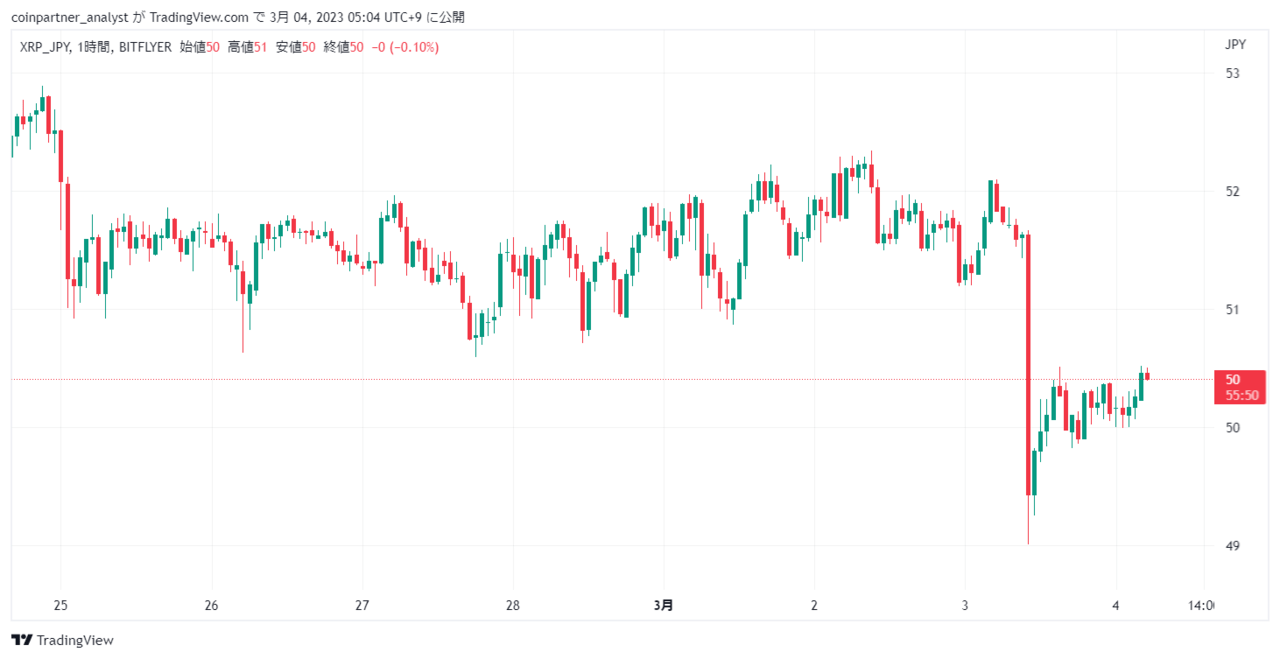The image size is (1280, 659).
Task: Click the −0 (−0.10%) change value
Action: click(405, 47)
